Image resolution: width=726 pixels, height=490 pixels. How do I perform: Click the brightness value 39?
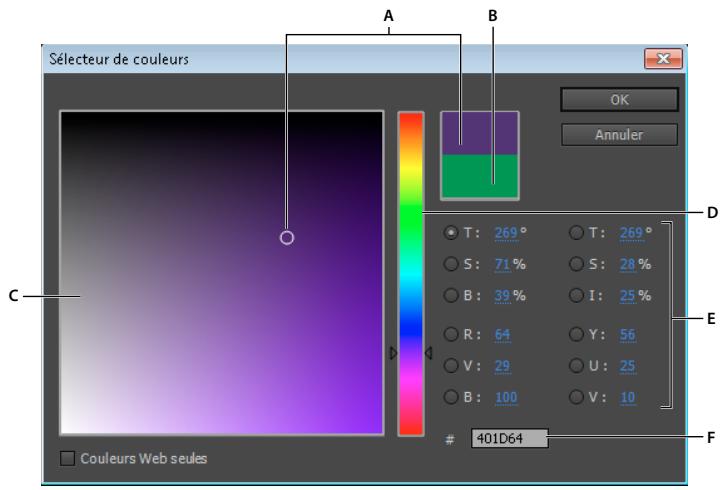click(x=502, y=296)
